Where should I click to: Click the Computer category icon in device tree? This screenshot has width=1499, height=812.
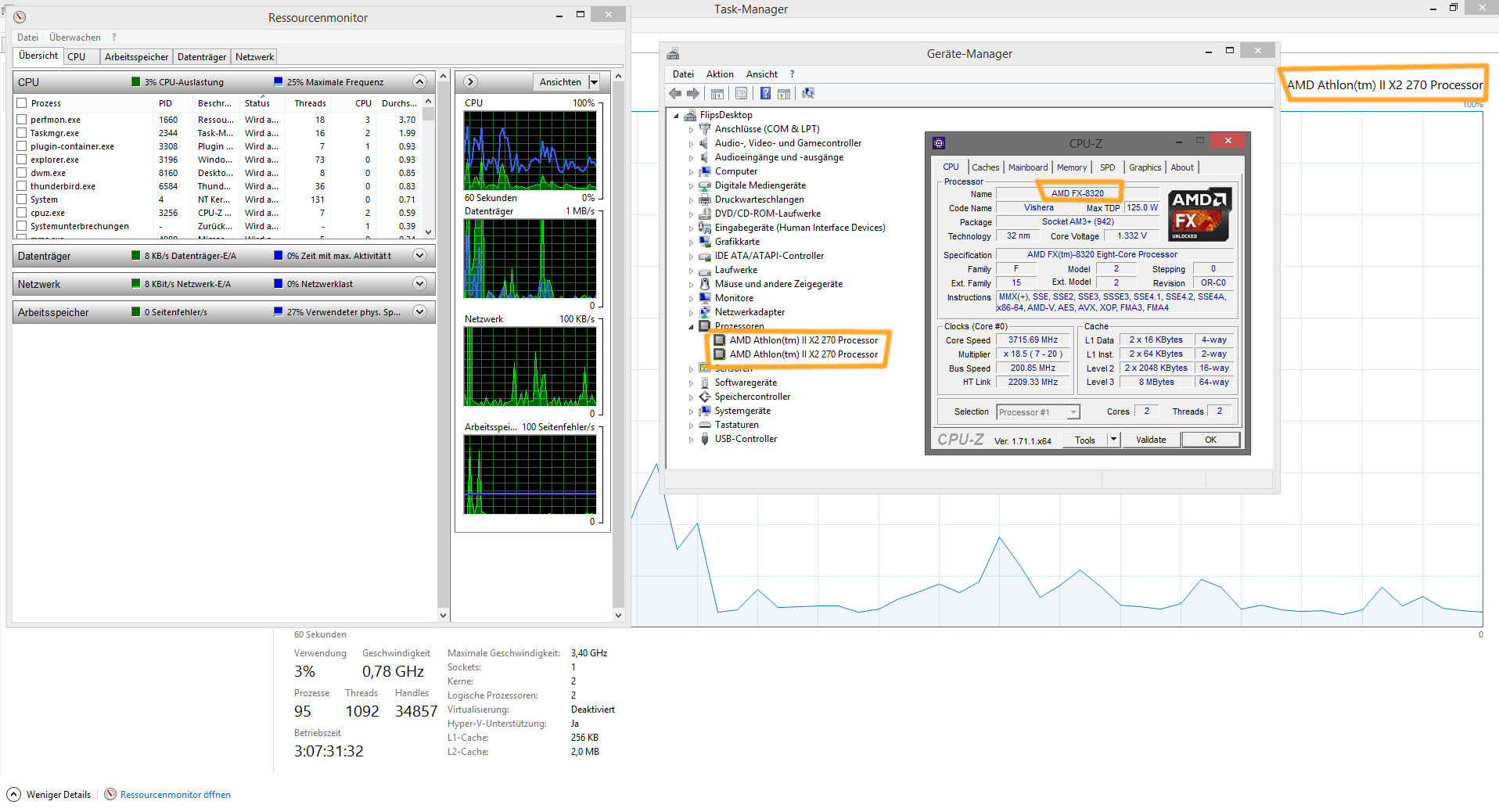pyautogui.click(x=705, y=171)
